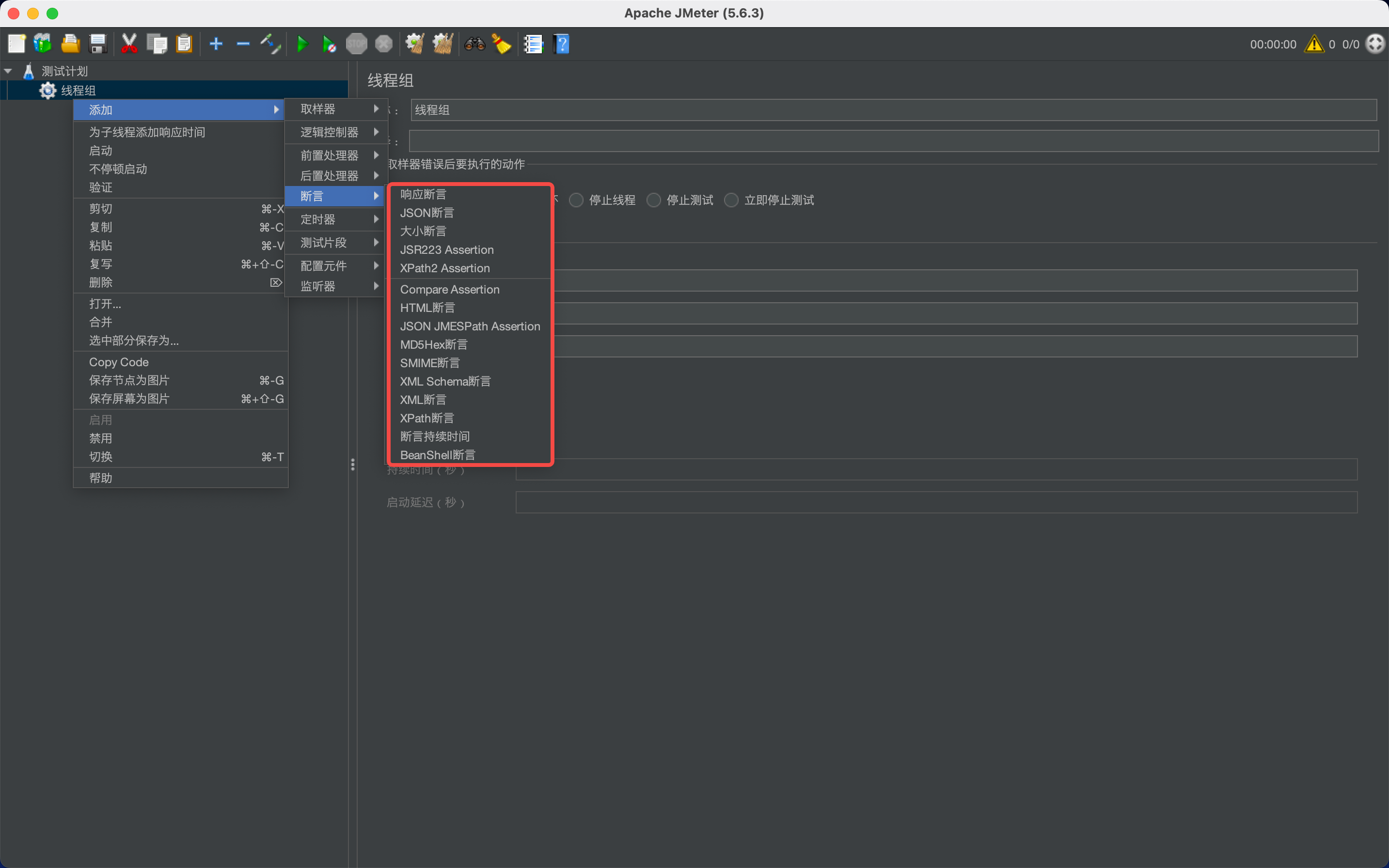Select 帮助 at context menu bottom
This screenshot has height=868, width=1389.
click(x=180, y=478)
